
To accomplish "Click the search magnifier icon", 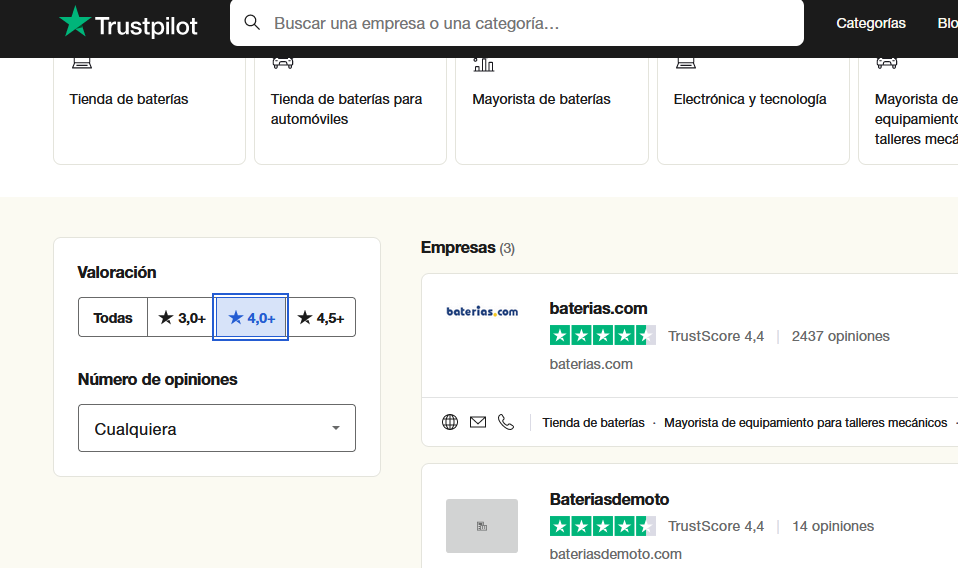I will 252,23.
